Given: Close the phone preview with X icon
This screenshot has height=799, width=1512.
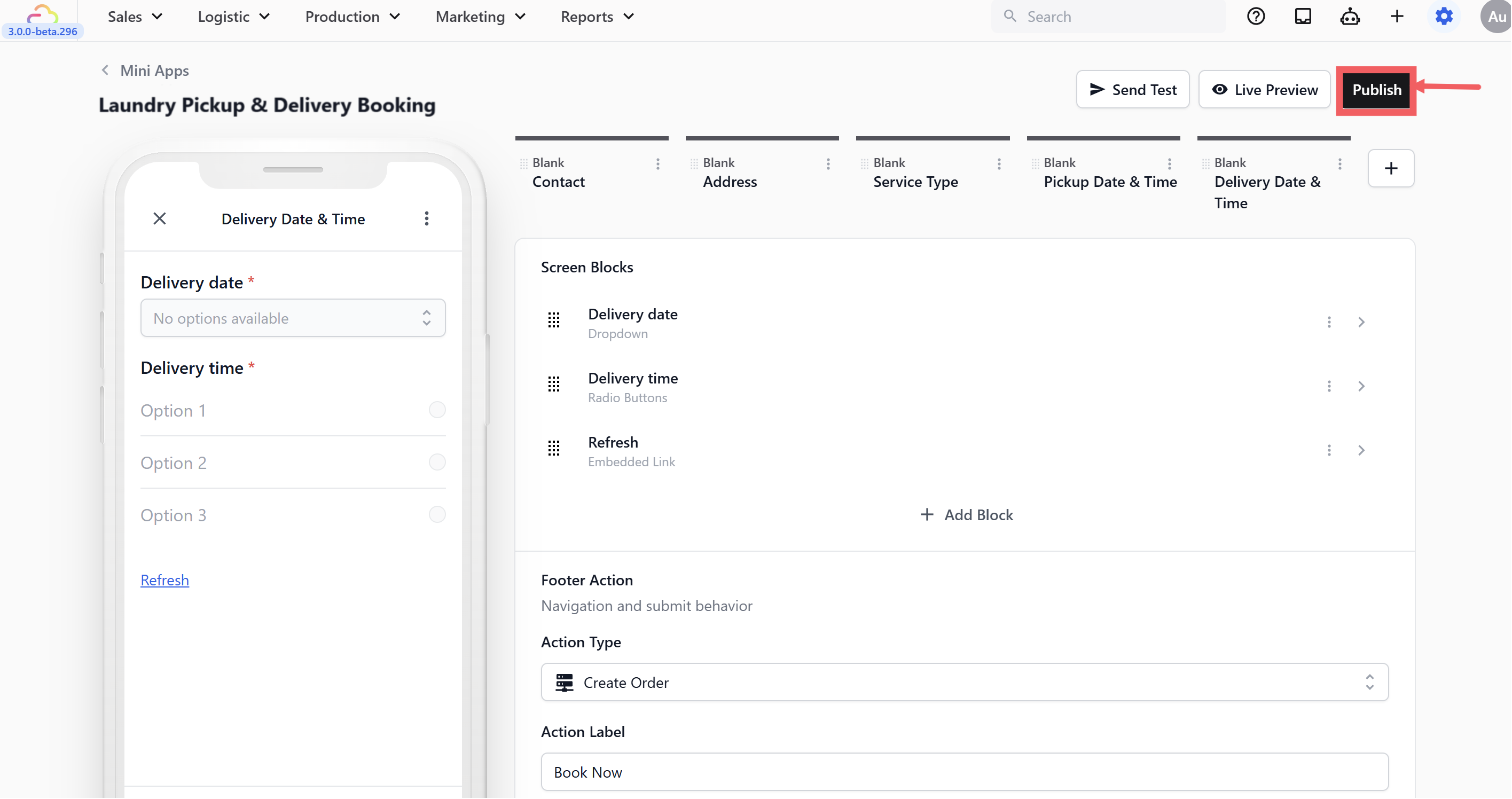Looking at the screenshot, I should [160, 219].
